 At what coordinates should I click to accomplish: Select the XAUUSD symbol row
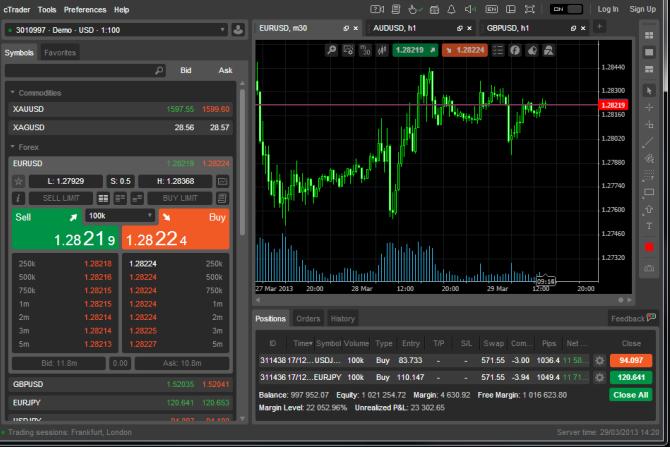(121, 109)
